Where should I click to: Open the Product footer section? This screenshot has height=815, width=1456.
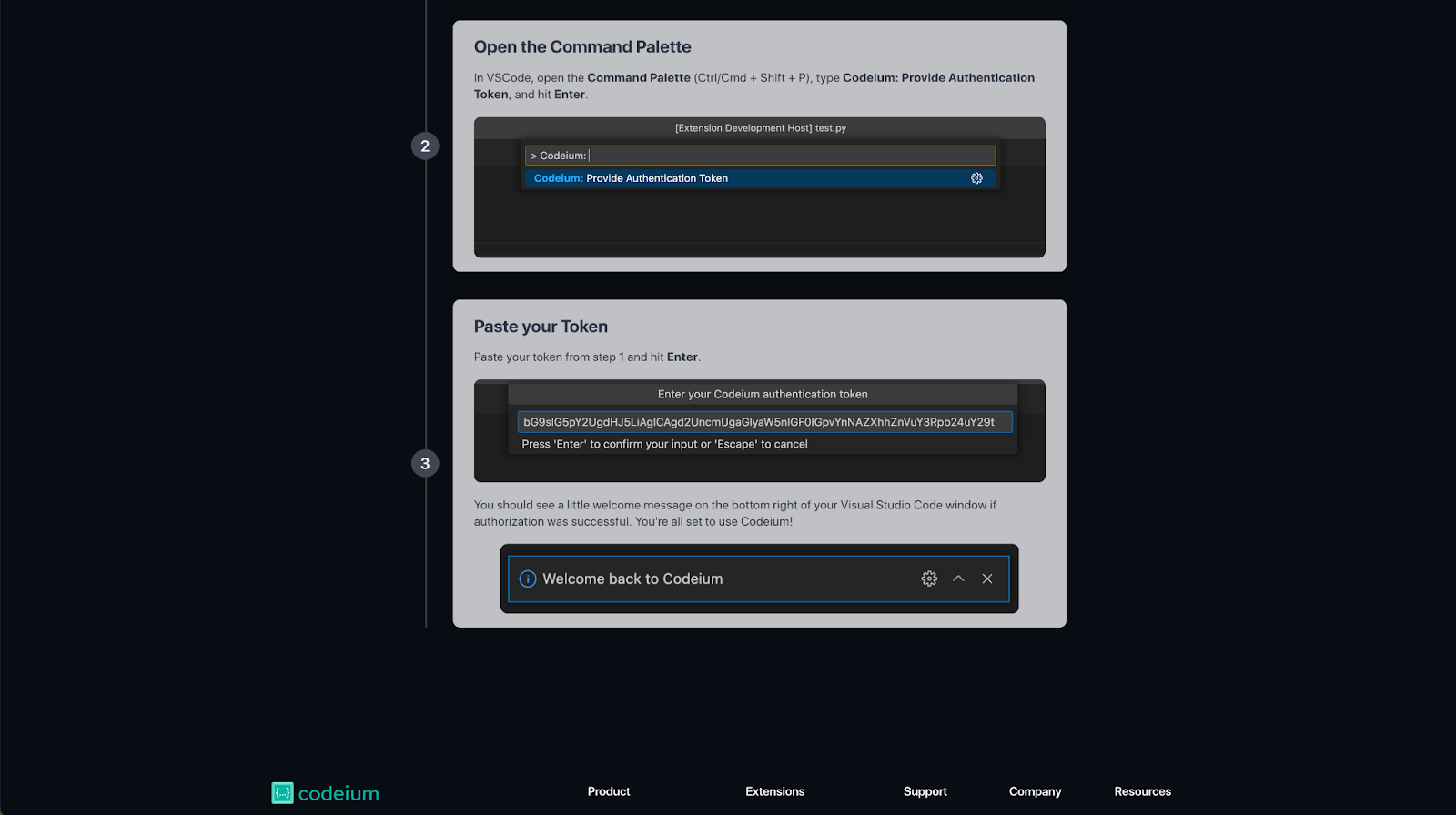click(609, 791)
